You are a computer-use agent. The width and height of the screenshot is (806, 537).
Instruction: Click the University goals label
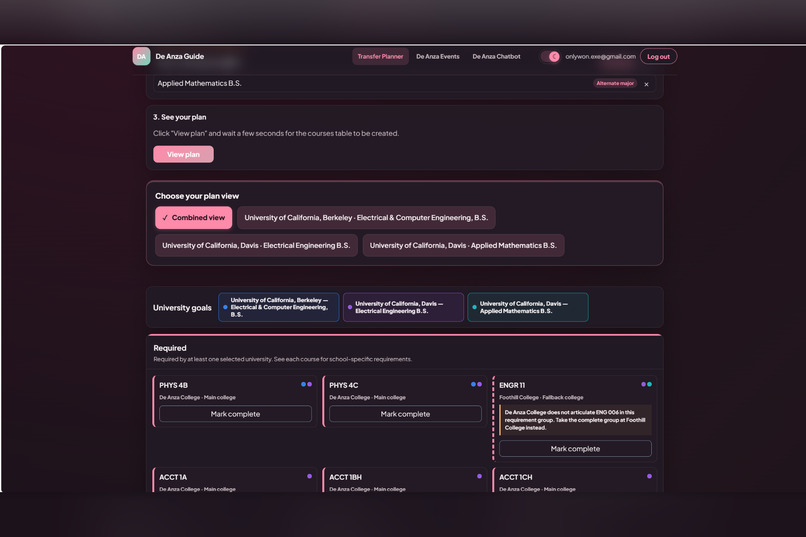click(182, 308)
